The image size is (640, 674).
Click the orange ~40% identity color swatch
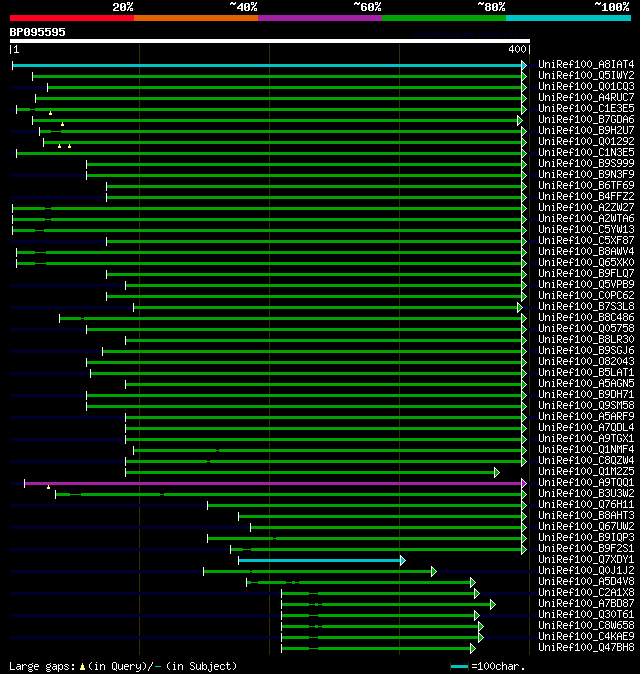click(196, 18)
